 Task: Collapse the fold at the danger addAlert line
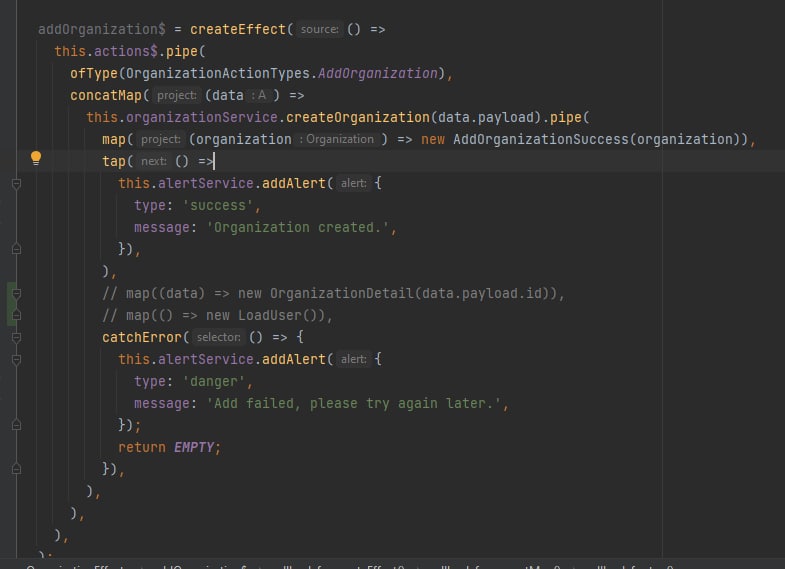coord(17,359)
